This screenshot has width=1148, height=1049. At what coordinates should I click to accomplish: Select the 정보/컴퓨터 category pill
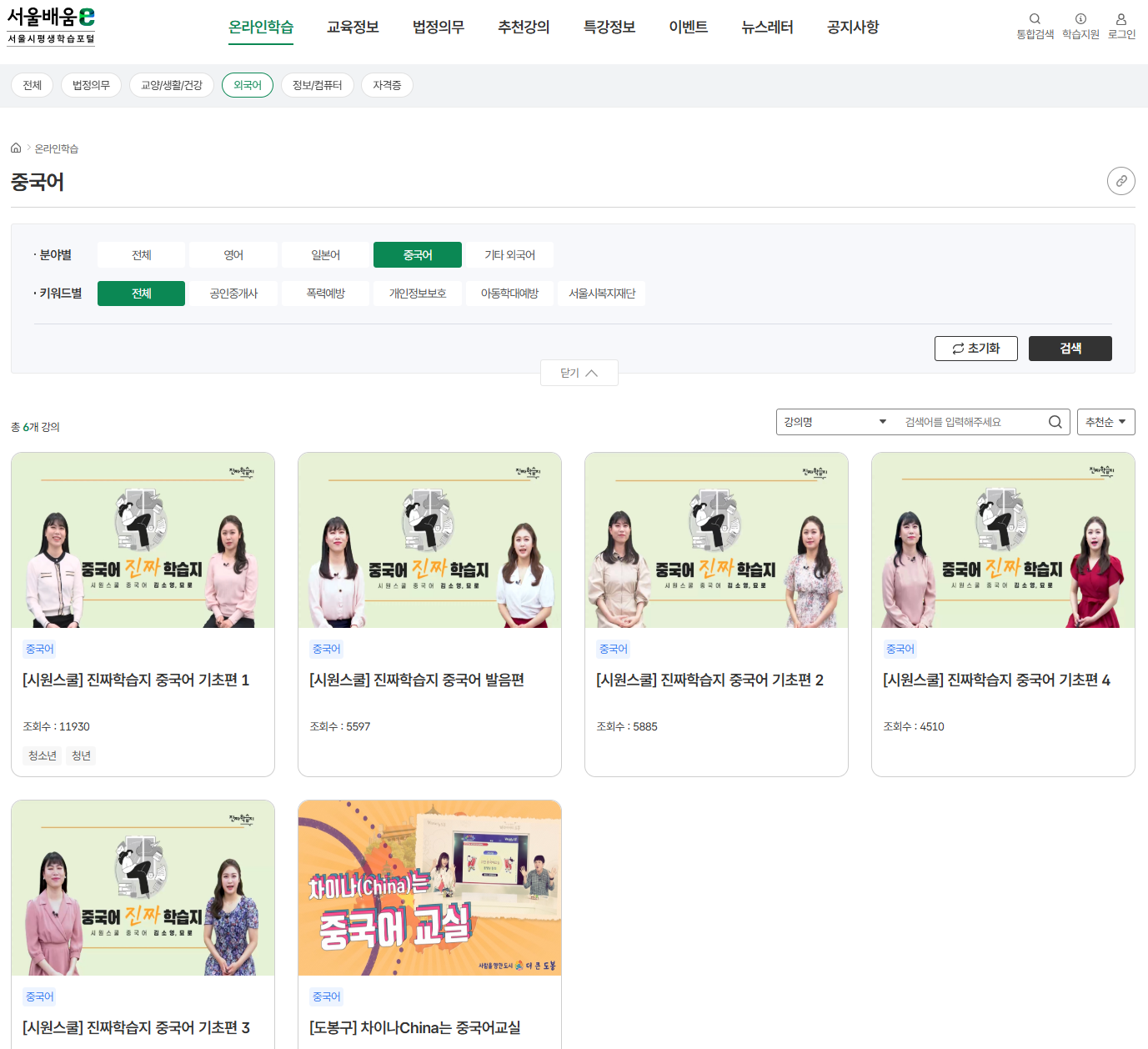click(318, 85)
